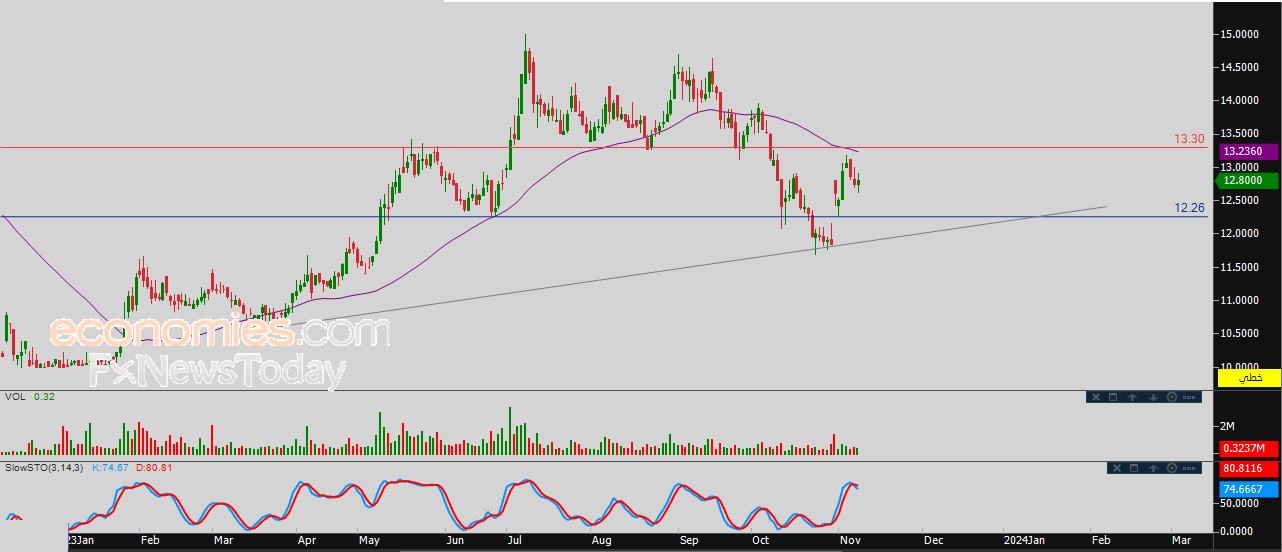Open more options for SlowSTO panel
Image resolution: width=1282 pixels, height=552 pixels.
(x=1189, y=468)
